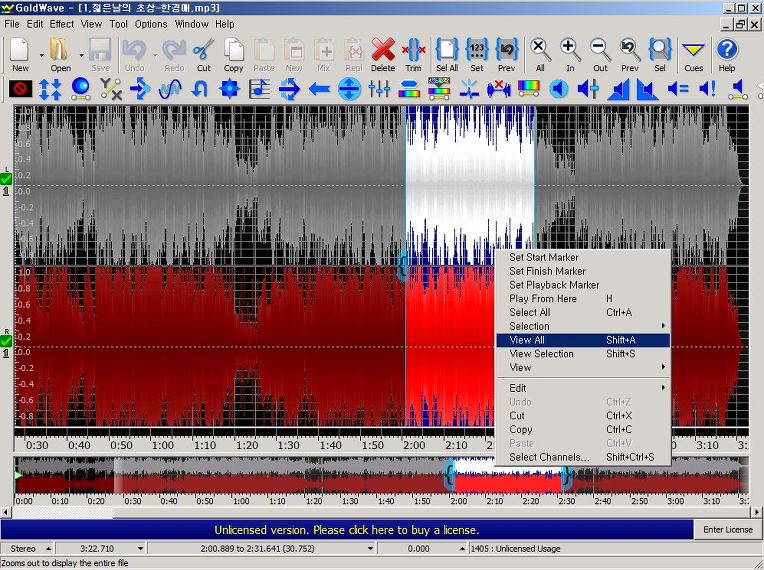The height and width of the screenshot is (570, 764).
Task: Open Help with the question mark icon
Action: pos(727,55)
